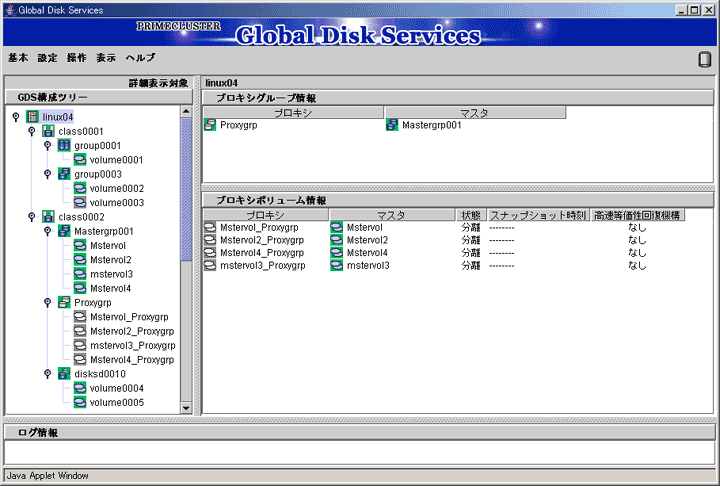720x486 pixels.
Task: Click the group0001 group icon
Action: tap(64, 145)
